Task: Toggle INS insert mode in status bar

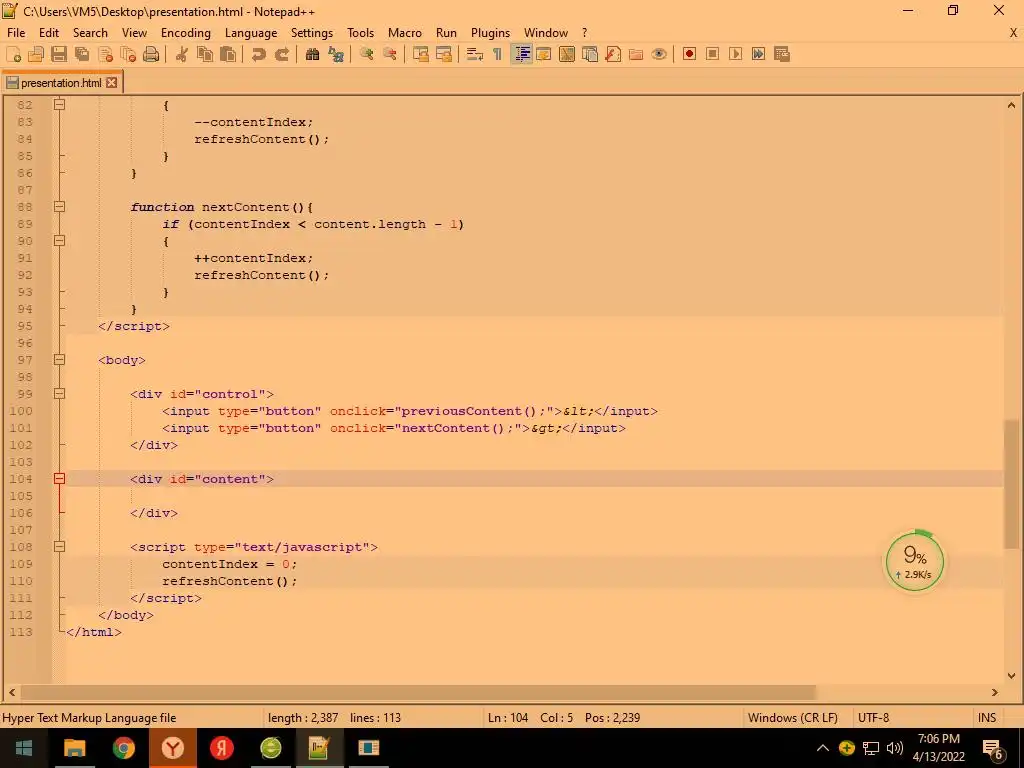Action: coord(987,718)
